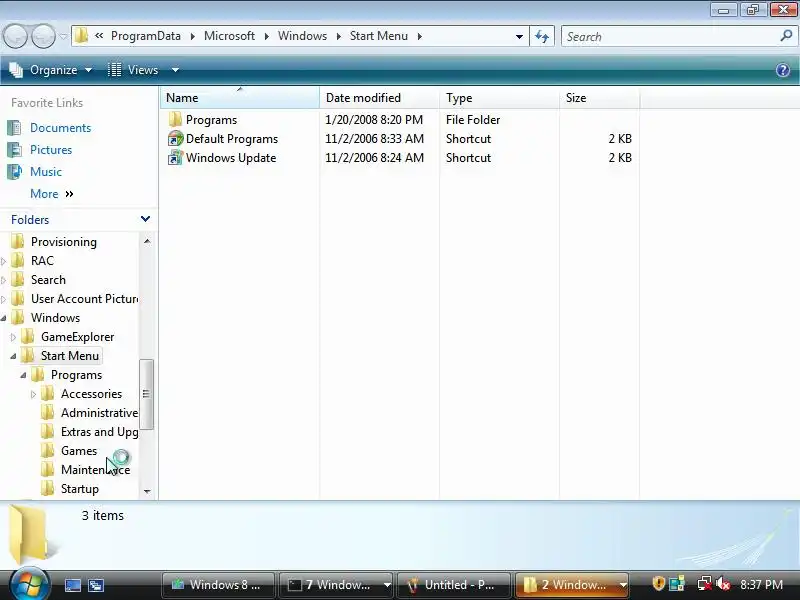
Task: Click the Forward navigation arrow button
Action: click(44, 36)
